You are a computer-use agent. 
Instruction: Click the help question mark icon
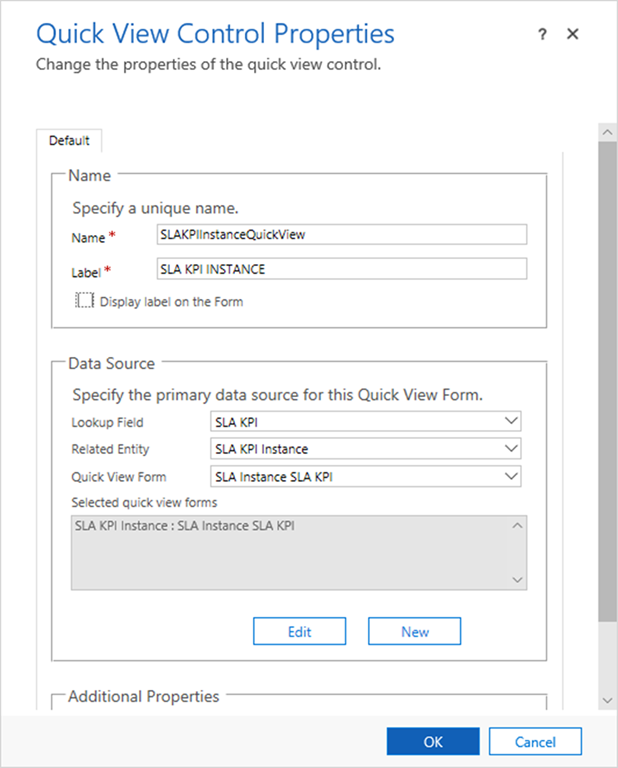tap(542, 34)
